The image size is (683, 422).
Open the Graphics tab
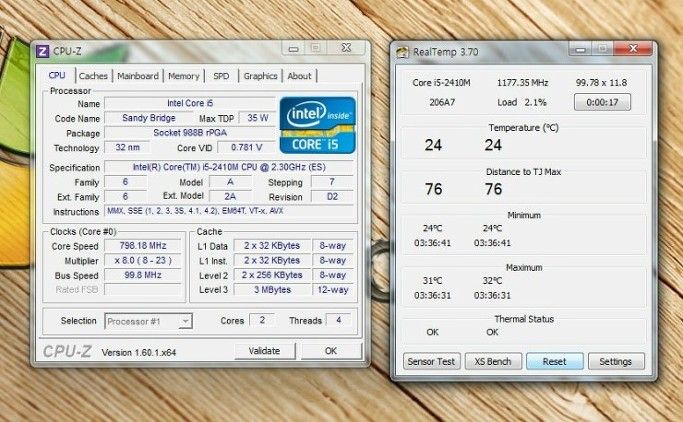[260, 76]
